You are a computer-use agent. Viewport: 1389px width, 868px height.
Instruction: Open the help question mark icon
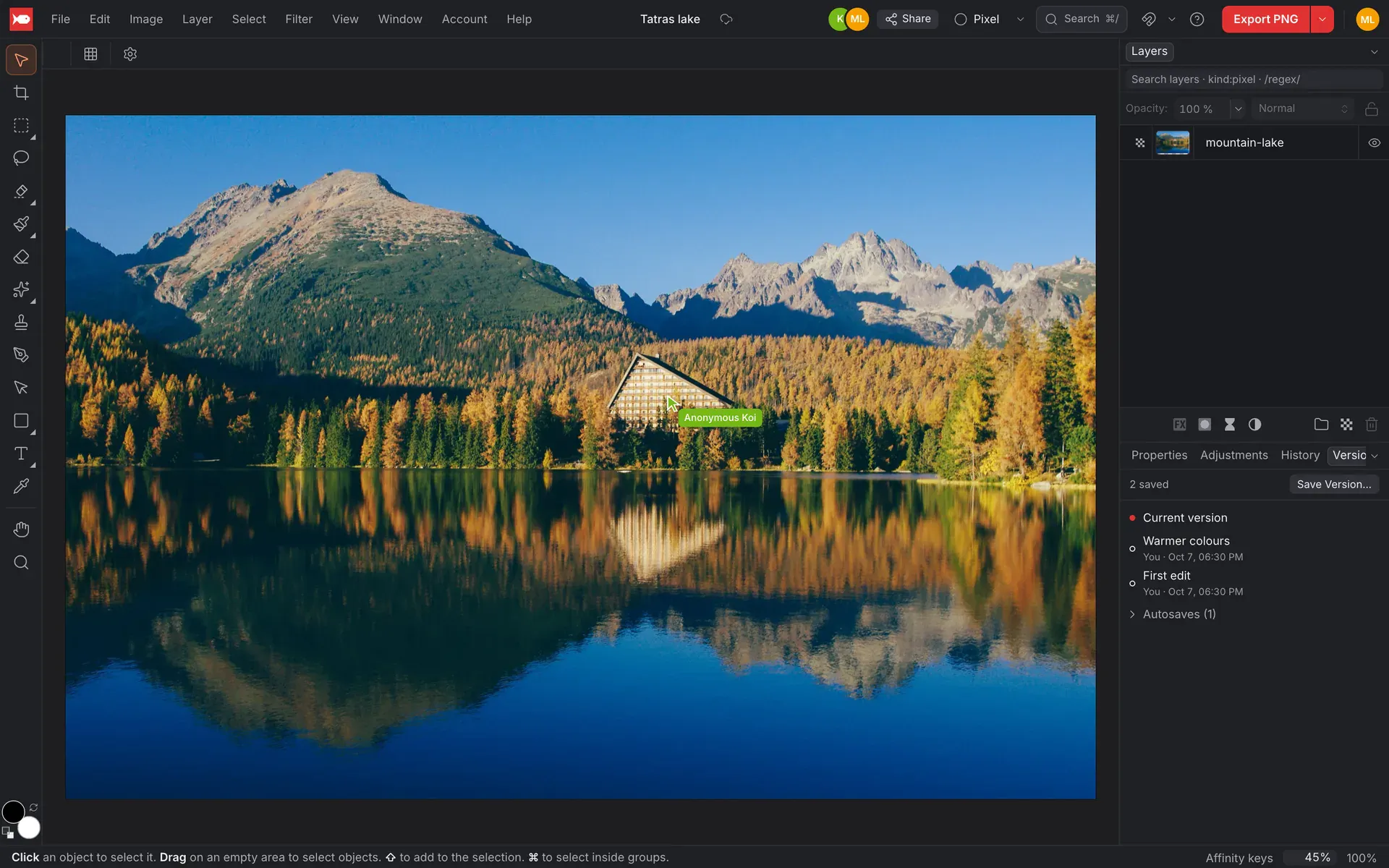(x=1197, y=20)
